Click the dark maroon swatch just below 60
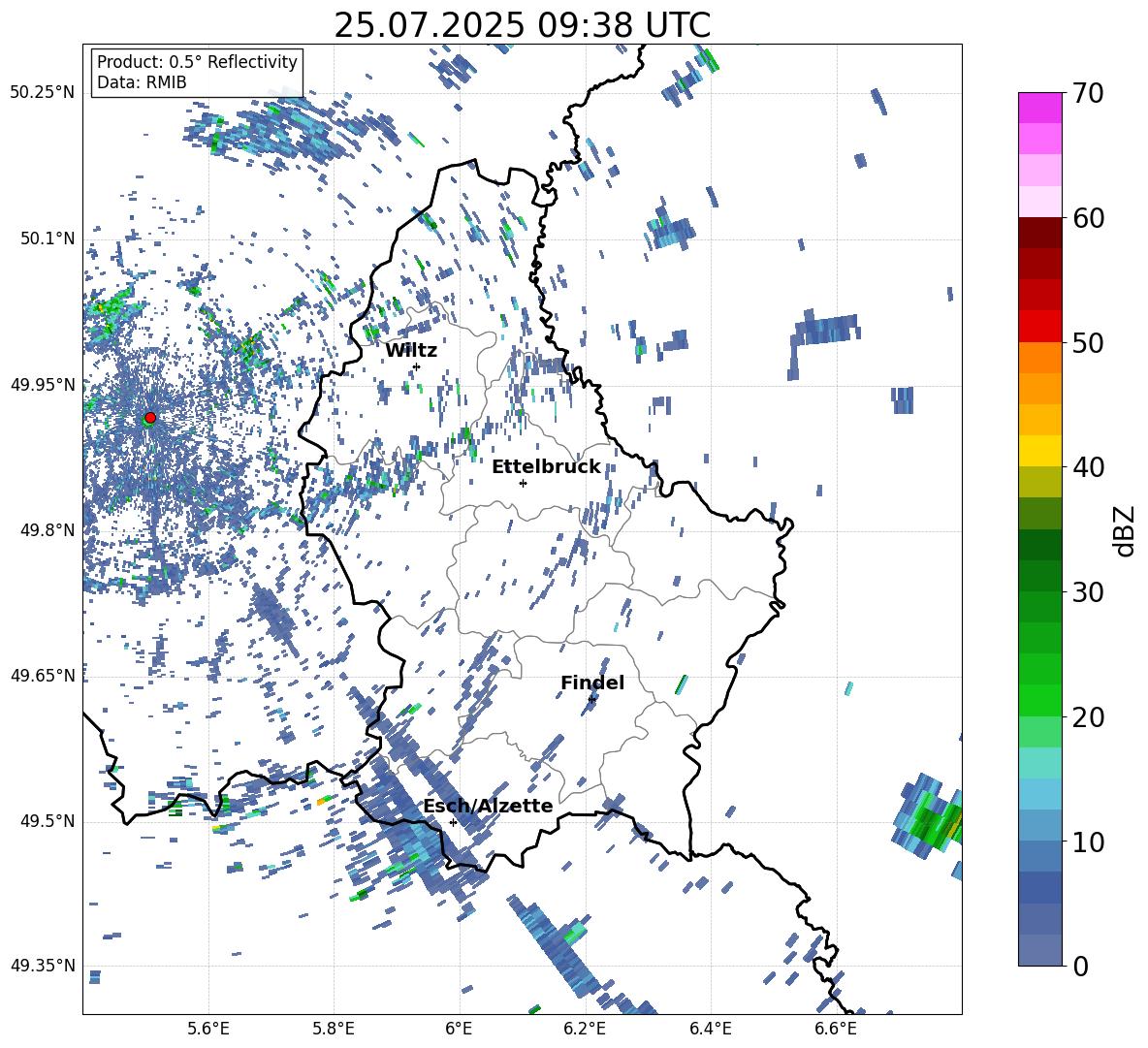 1039,233
